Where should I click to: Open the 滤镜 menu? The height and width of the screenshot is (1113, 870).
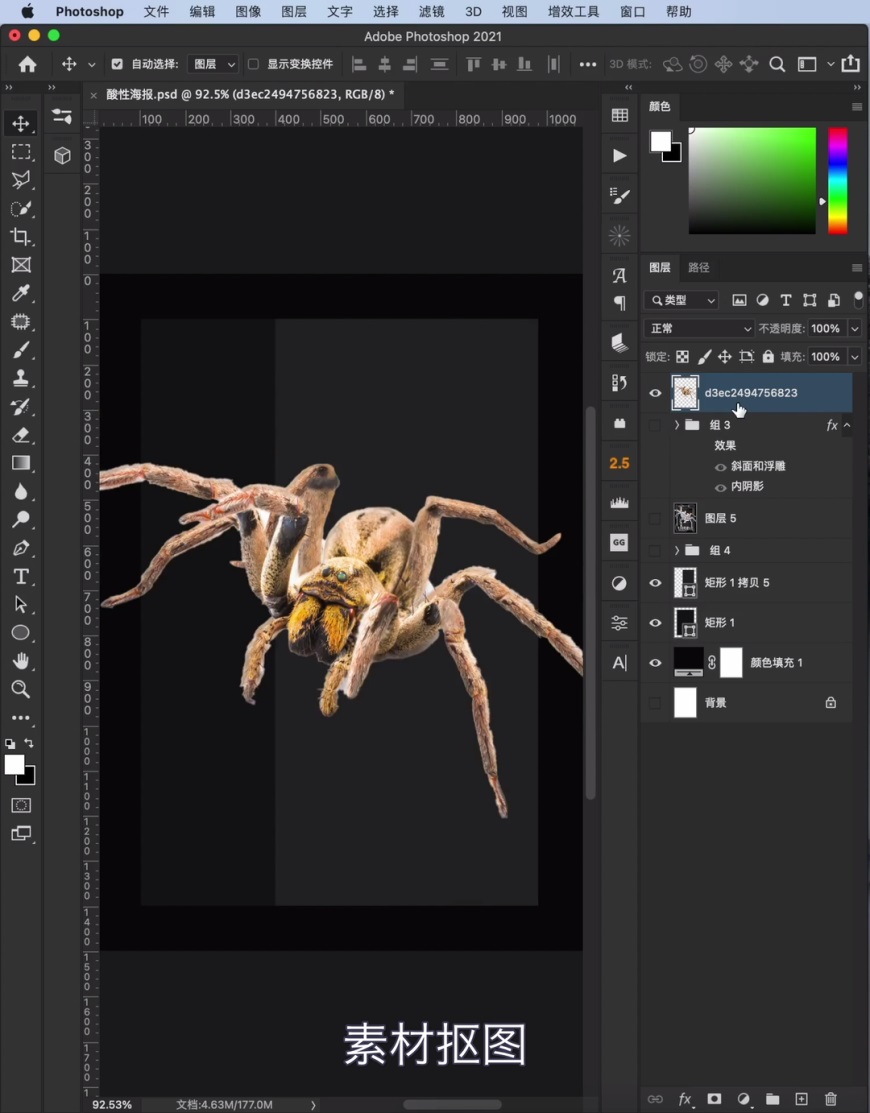(431, 11)
